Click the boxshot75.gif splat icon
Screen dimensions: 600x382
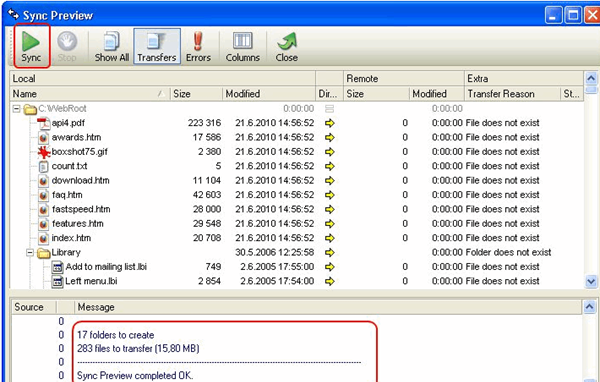coord(44,152)
